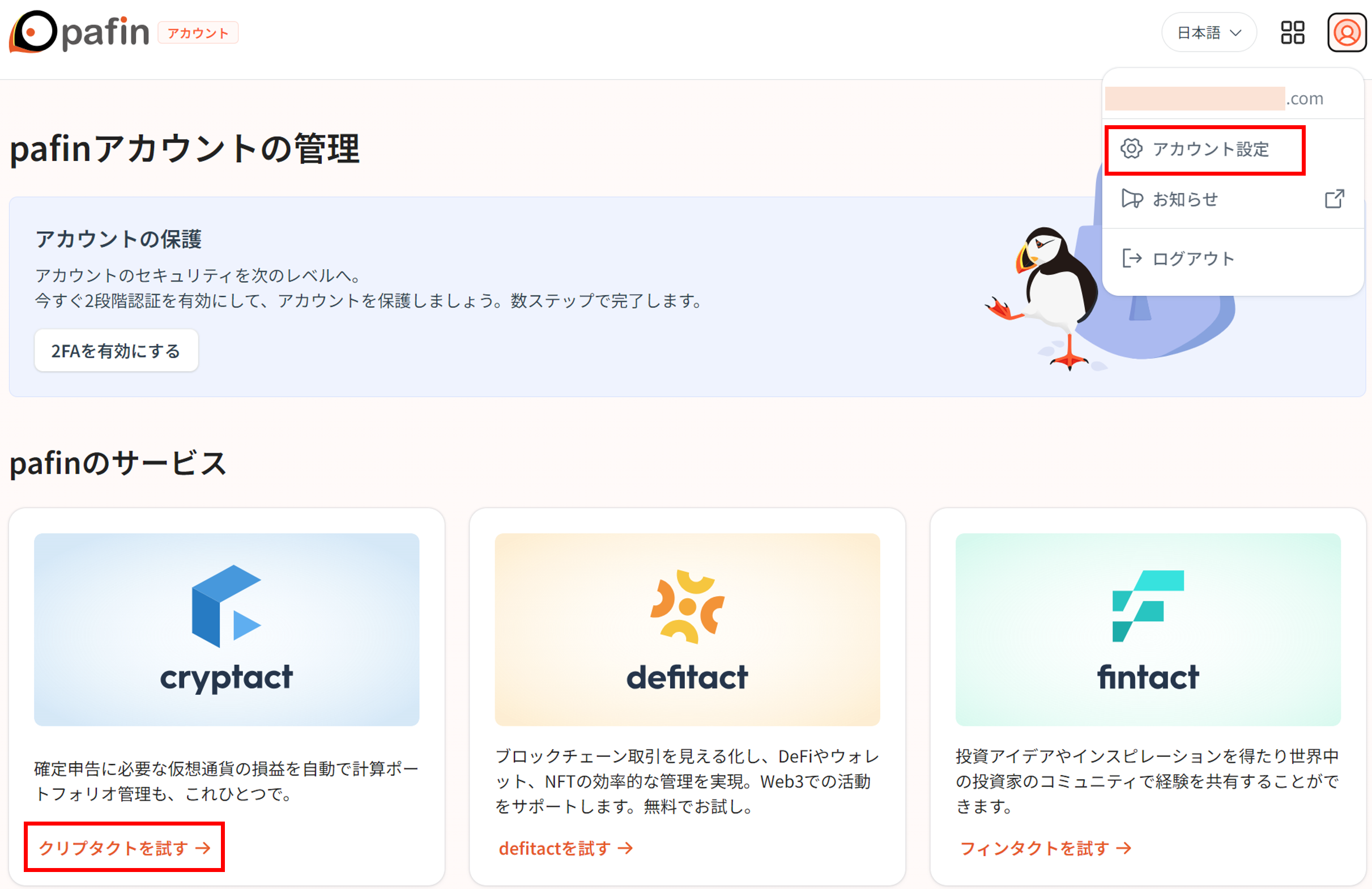The width and height of the screenshot is (1372, 889).
Task: Click the account email address in dropdown
Action: [x=1214, y=99]
